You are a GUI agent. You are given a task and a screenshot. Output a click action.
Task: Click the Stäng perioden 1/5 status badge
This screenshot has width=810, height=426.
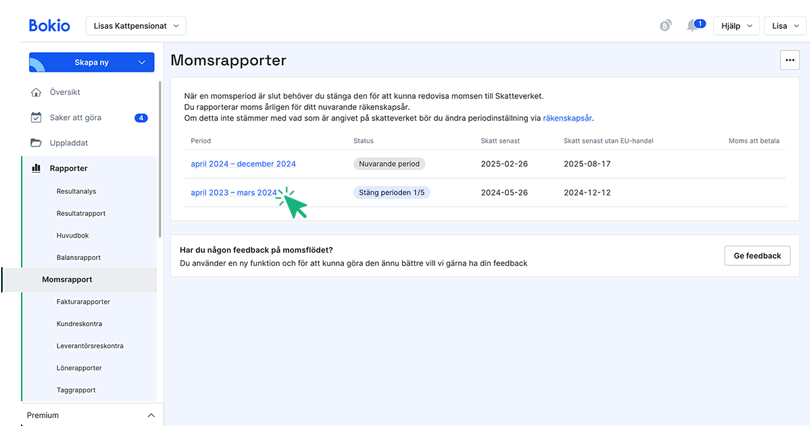click(x=391, y=192)
